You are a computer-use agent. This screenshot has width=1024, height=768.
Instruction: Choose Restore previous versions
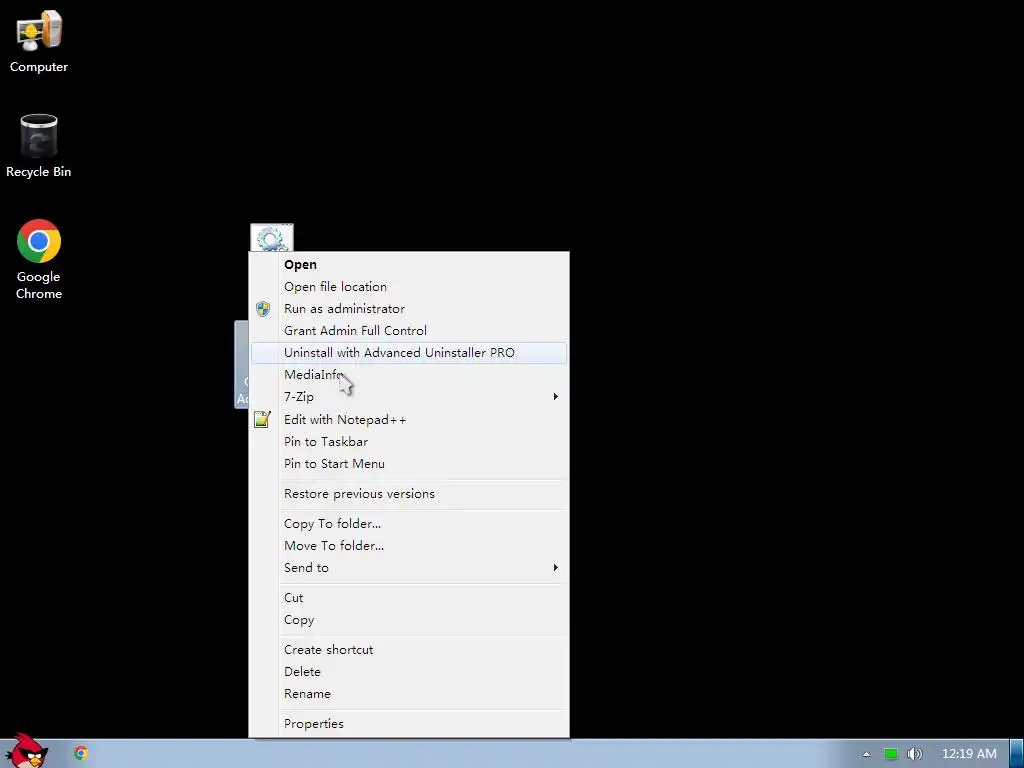[x=409, y=494]
